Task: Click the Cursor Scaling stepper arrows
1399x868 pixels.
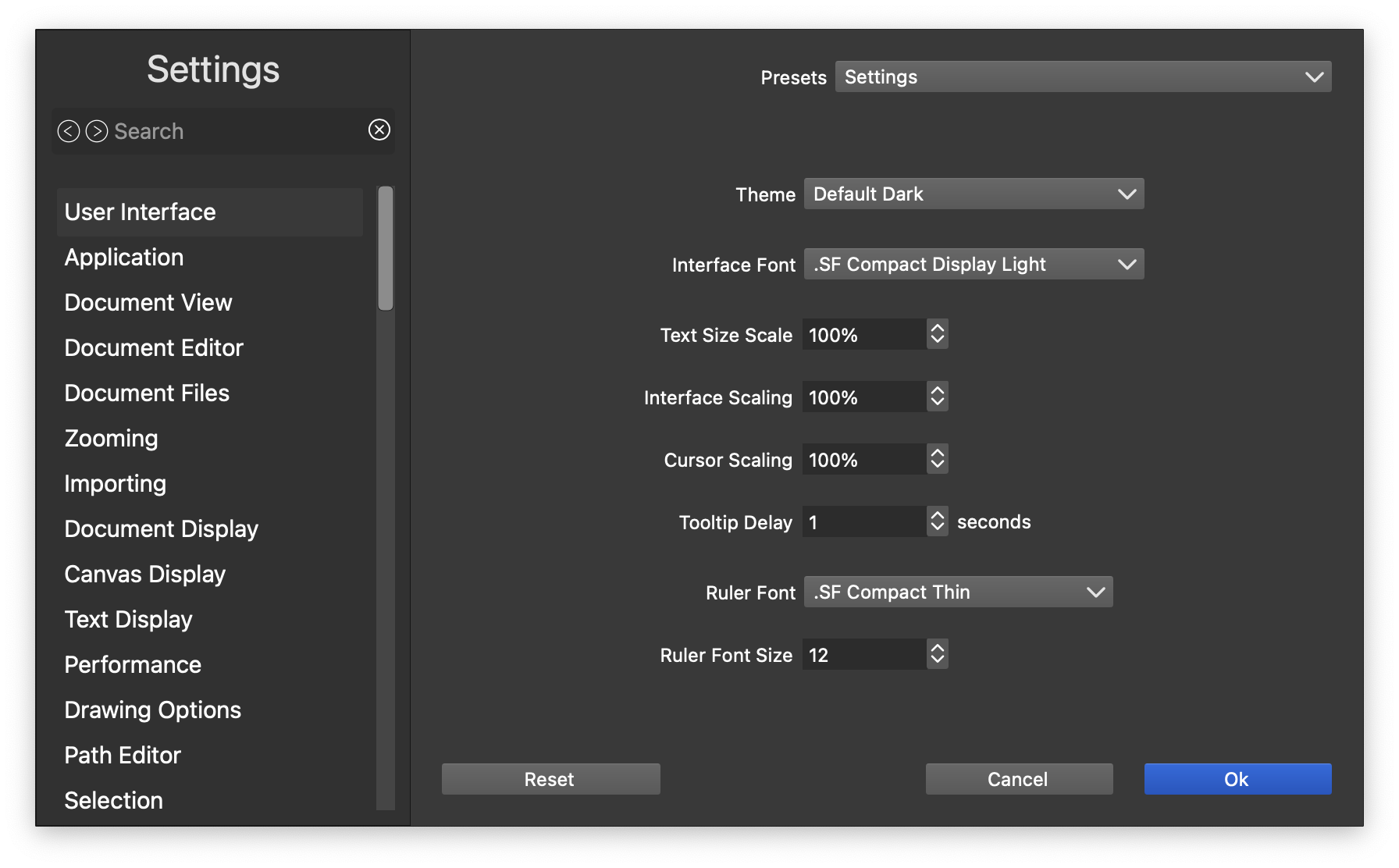Action: pos(938,459)
